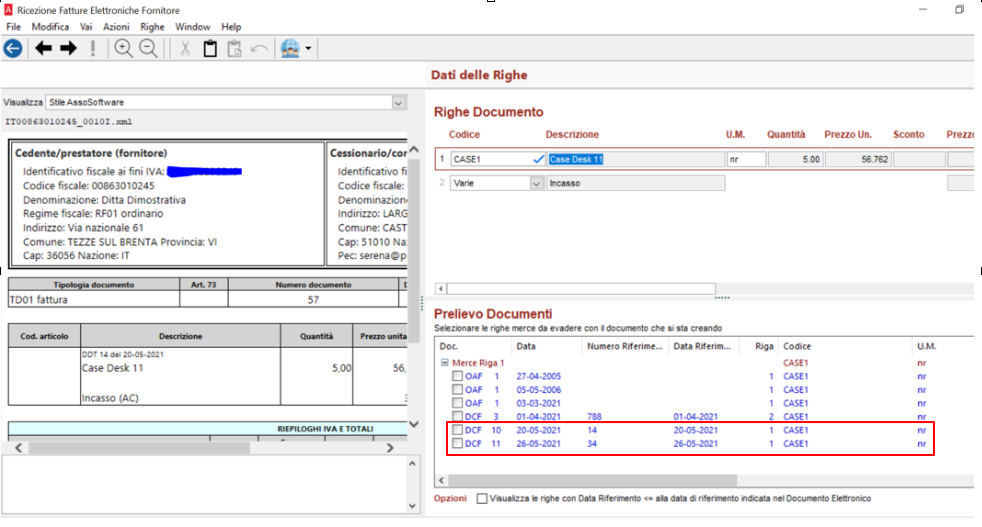Click the clipboard copy icon
Screen dimensions: 982x527
point(210,48)
